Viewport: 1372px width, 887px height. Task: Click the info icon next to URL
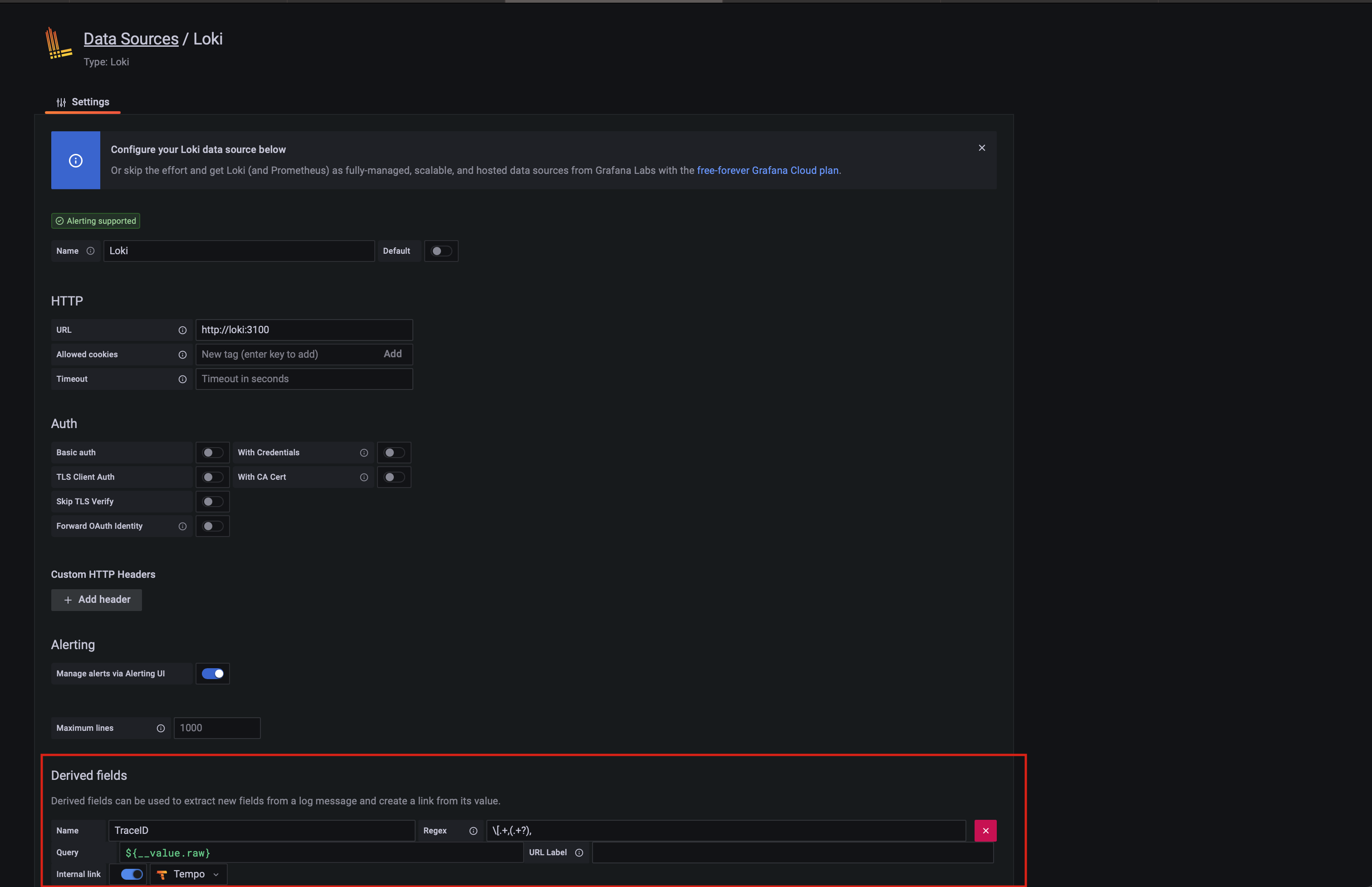click(182, 330)
